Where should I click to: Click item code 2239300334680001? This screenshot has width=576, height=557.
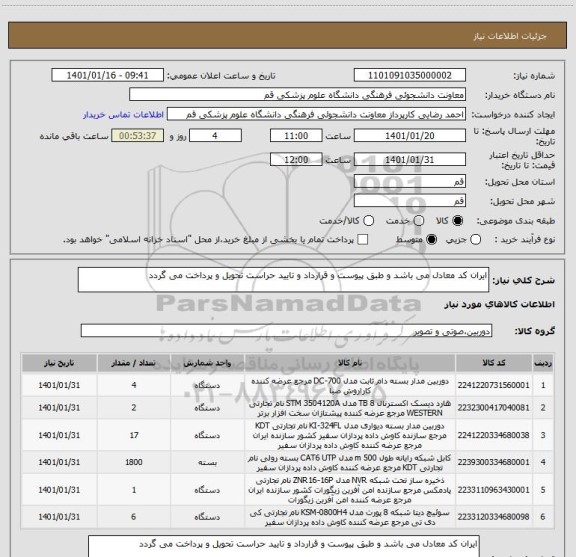[493, 462]
